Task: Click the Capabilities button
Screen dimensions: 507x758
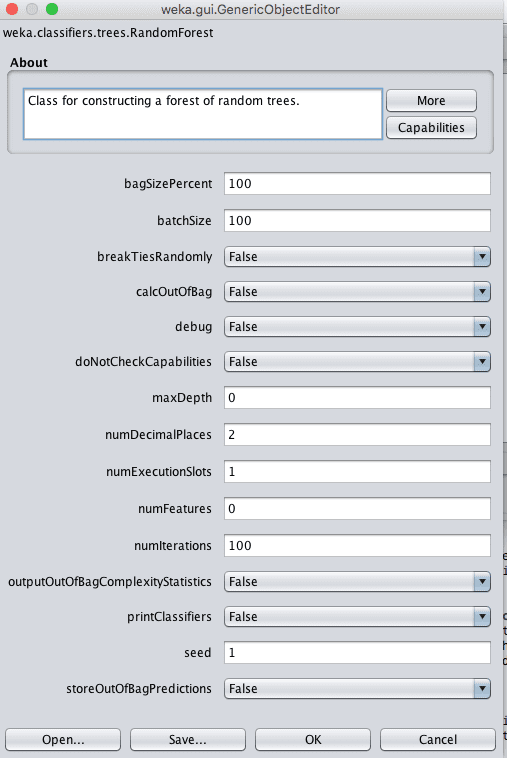Action: (x=431, y=128)
